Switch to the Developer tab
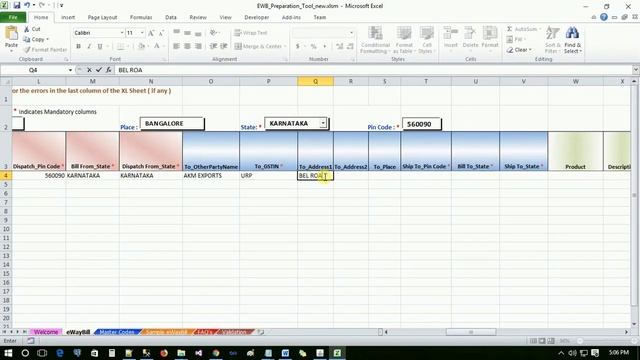 (256, 17)
